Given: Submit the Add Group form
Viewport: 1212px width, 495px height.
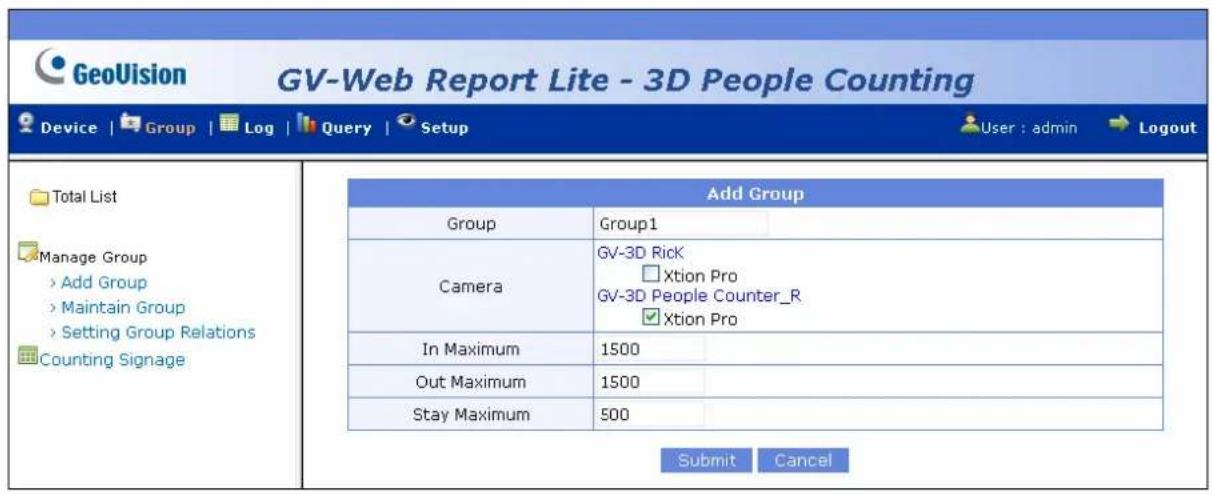Looking at the screenshot, I should pos(707,460).
